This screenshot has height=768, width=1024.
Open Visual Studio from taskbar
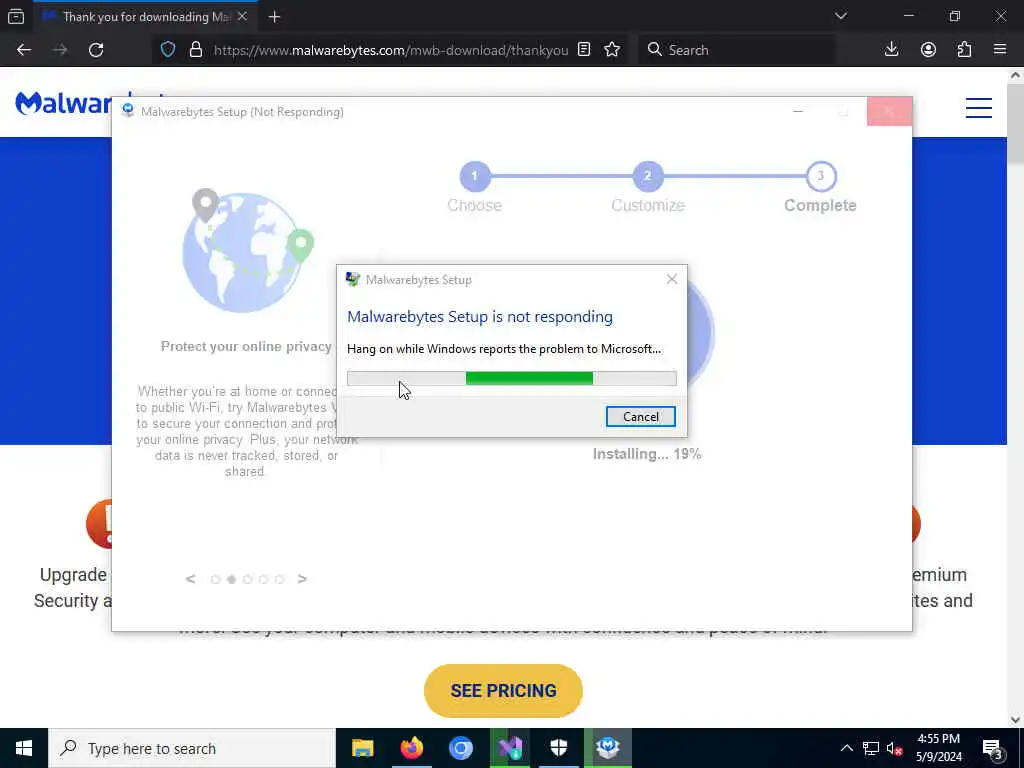tap(509, 748)
